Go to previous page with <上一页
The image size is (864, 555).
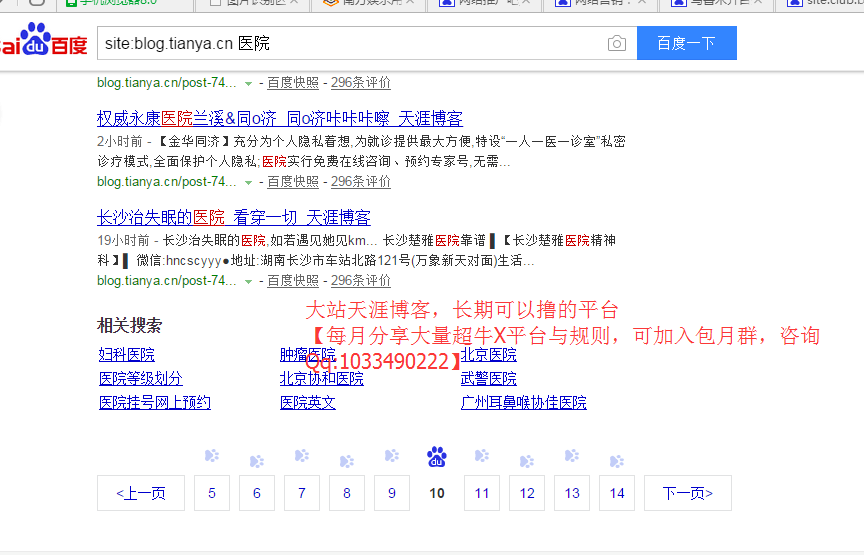coord(141,493)
